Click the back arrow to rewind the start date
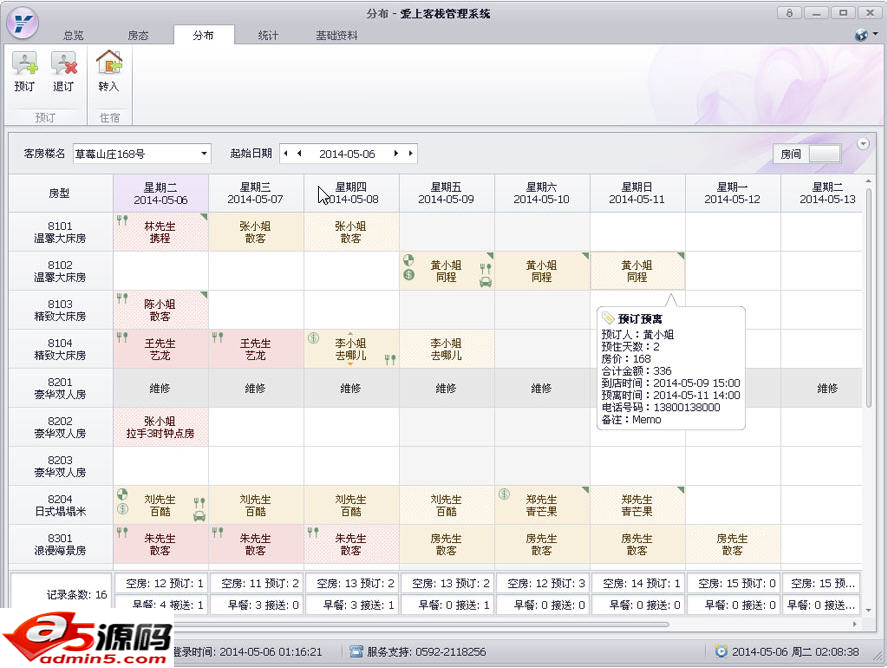This screenshot has height=668, width=887. pyautogui.click(x=300, y=153)
